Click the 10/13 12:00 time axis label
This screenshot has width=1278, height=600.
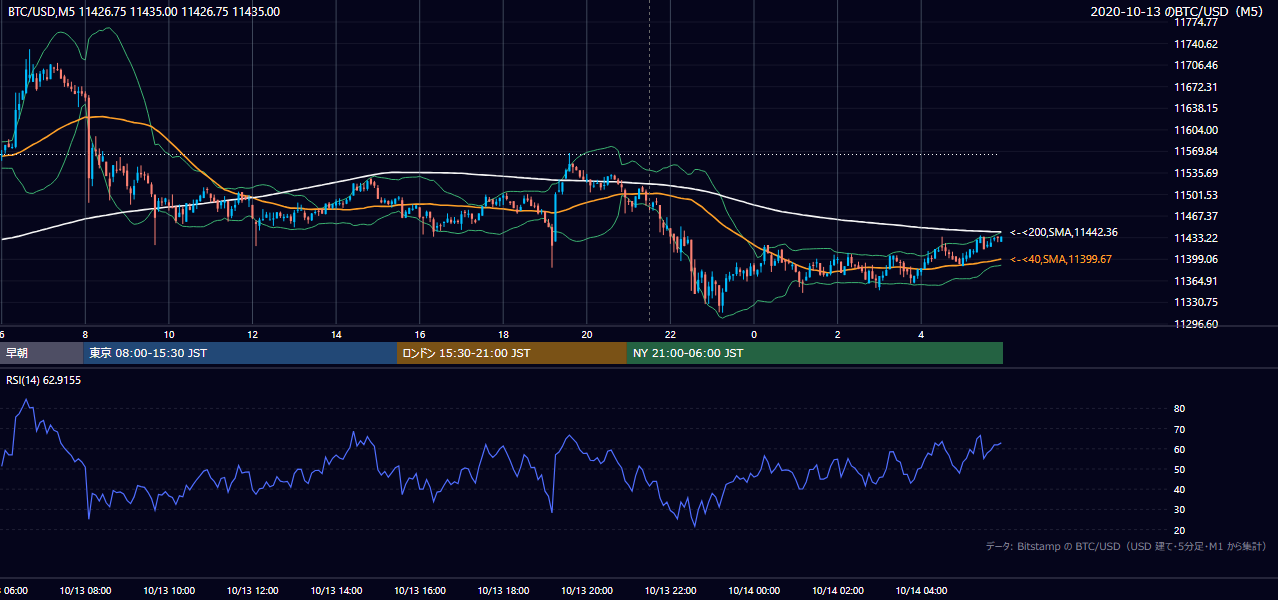252,591
